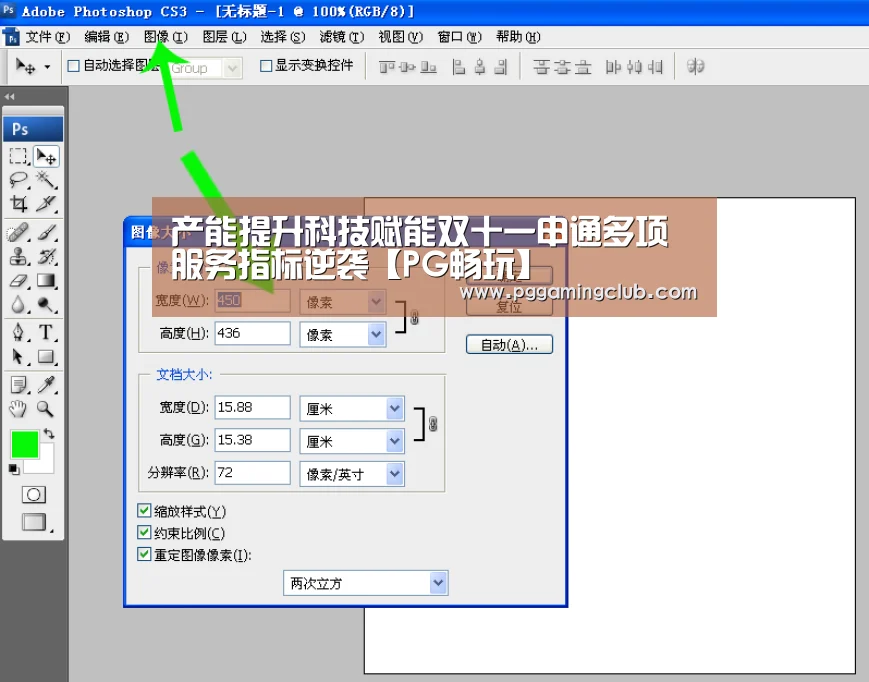The image size is (869, 682).
Task: Reset default foreground and background colors
Action: pyautogui.click(x=14, y=470)
